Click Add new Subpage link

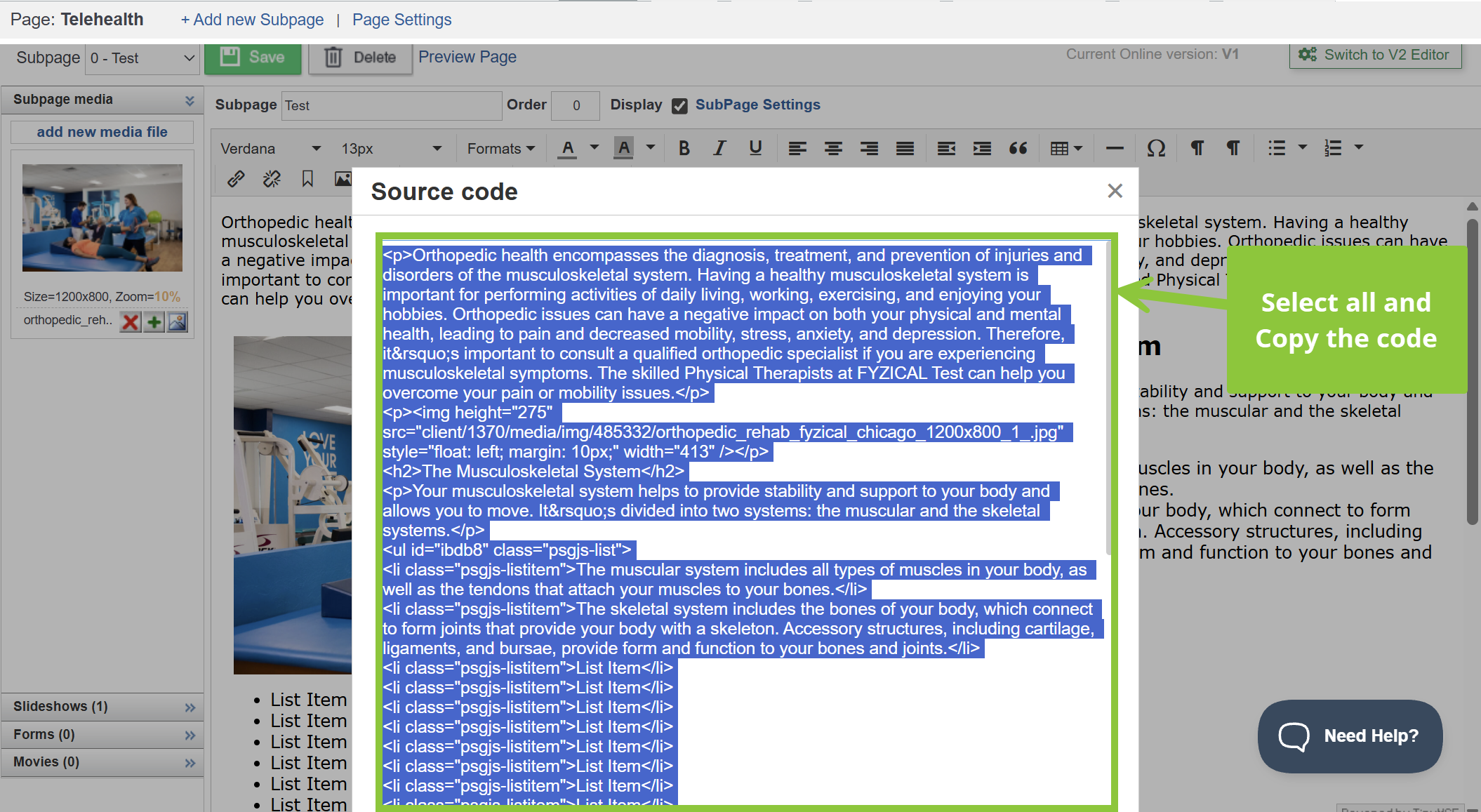(x=252, y=20)
